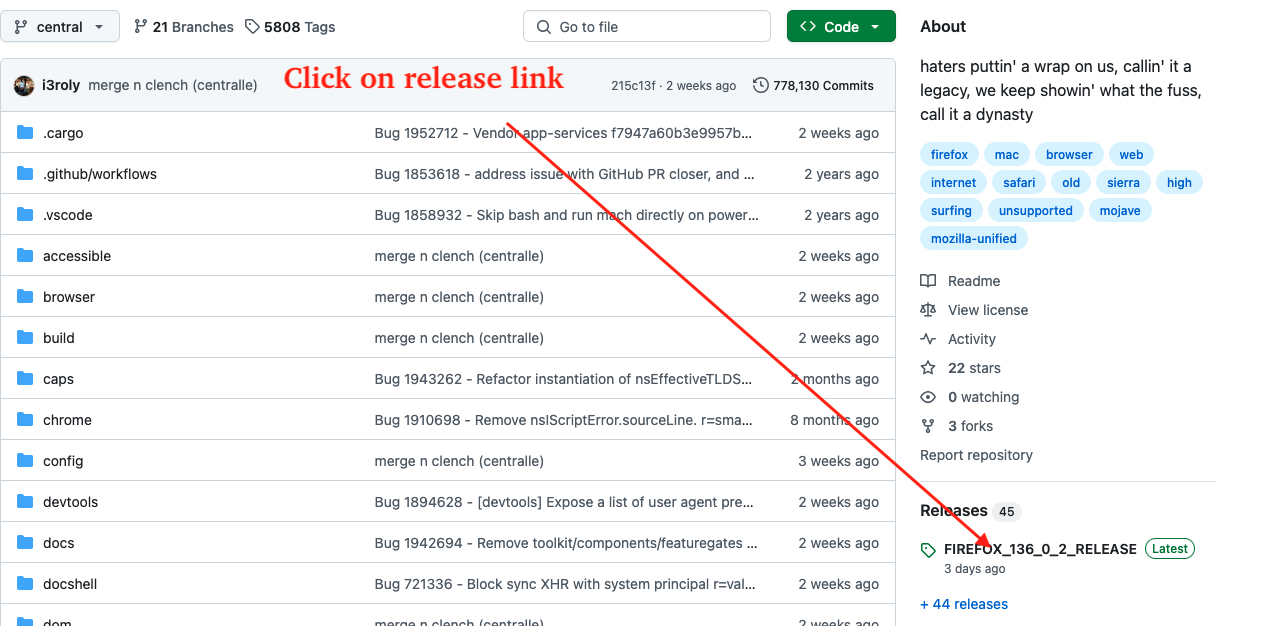The height and width of the screenshot is (626, 1278).
Task: Open Bug 1858932 commit message link
Action: (567, 215)
